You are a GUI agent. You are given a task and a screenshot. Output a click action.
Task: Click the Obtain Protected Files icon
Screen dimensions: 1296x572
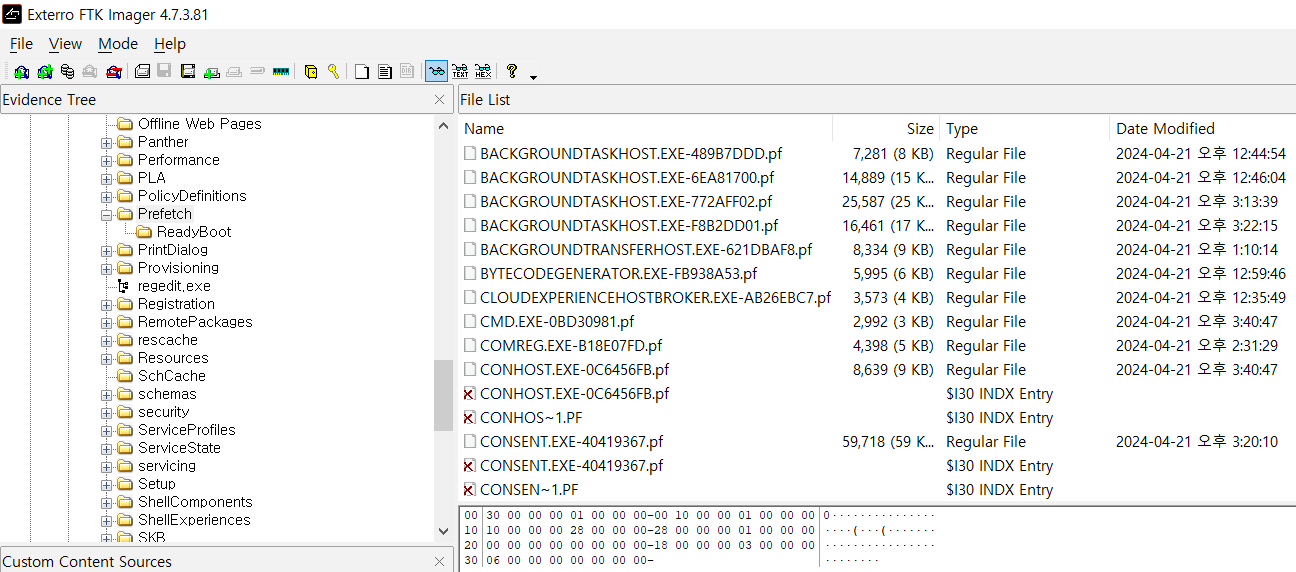click(311, 72)
